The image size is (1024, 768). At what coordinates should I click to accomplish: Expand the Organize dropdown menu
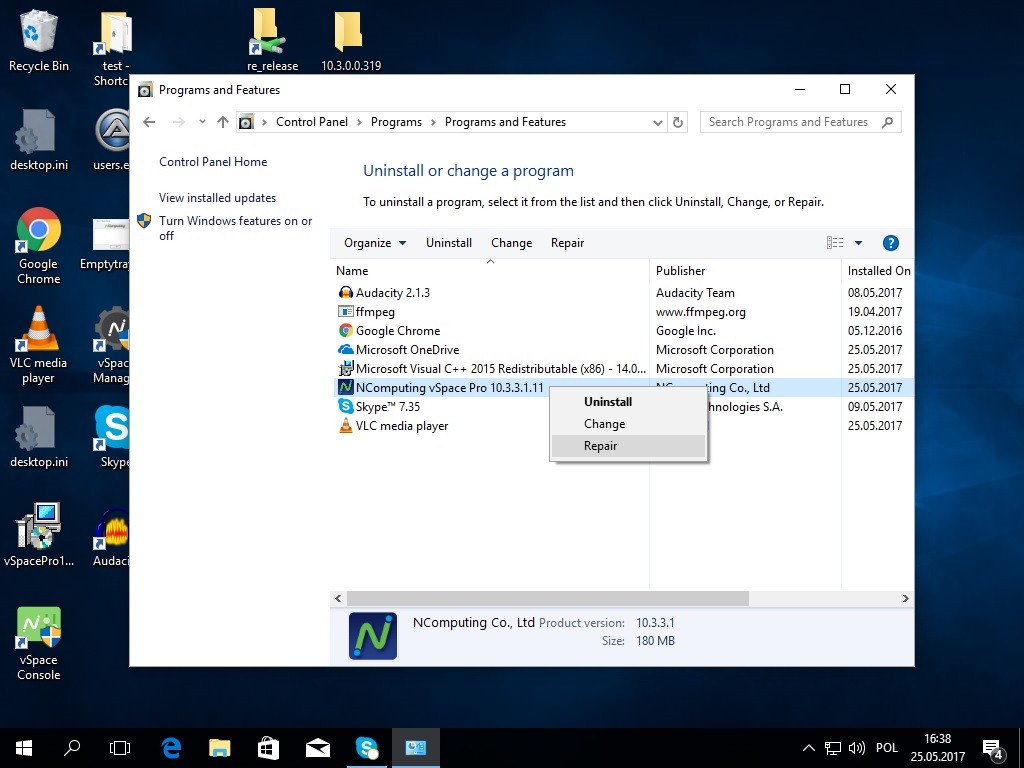375,243
